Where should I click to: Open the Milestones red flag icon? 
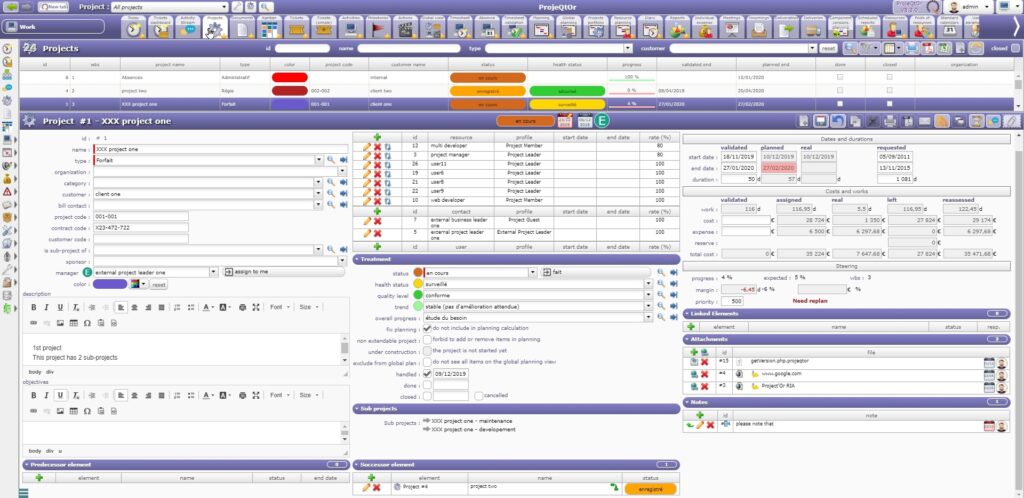click(x=379, y=28)
